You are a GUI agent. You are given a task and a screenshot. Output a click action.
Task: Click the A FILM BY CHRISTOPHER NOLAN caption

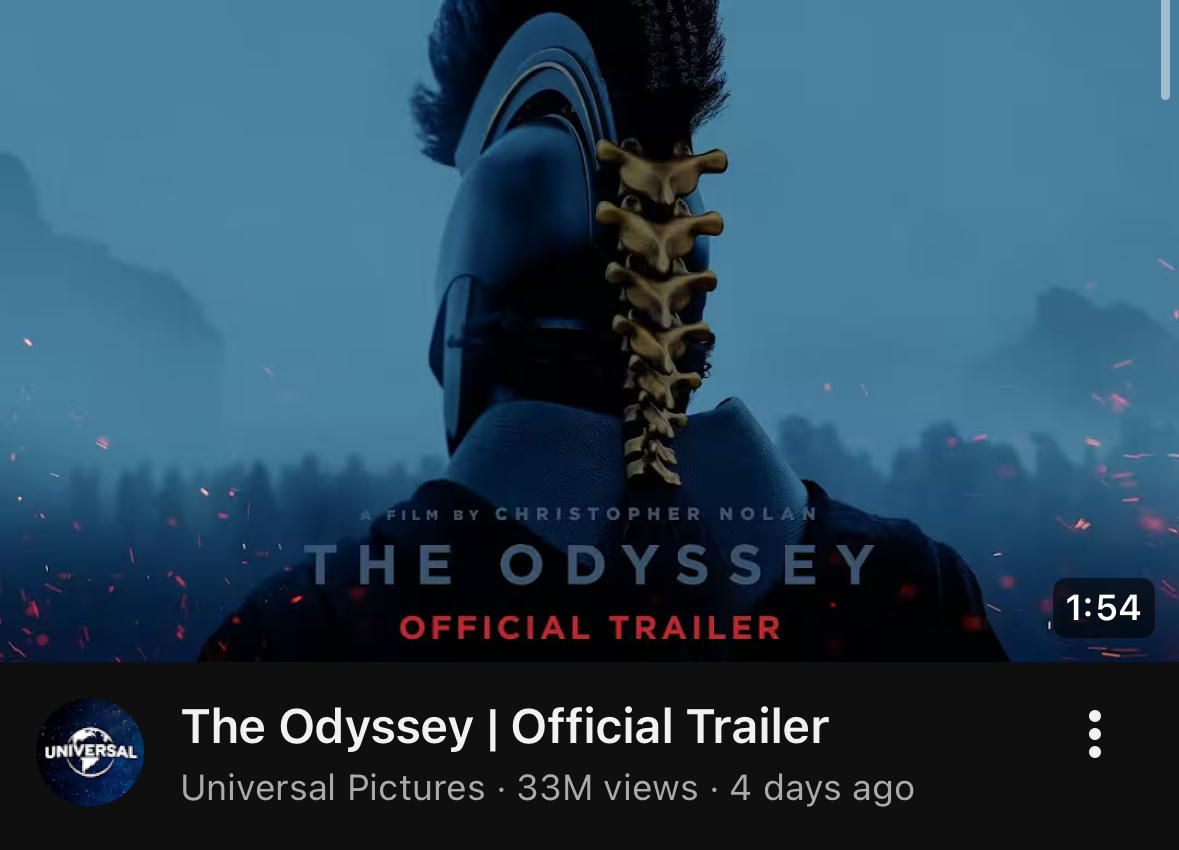click(x=590, y=514)
